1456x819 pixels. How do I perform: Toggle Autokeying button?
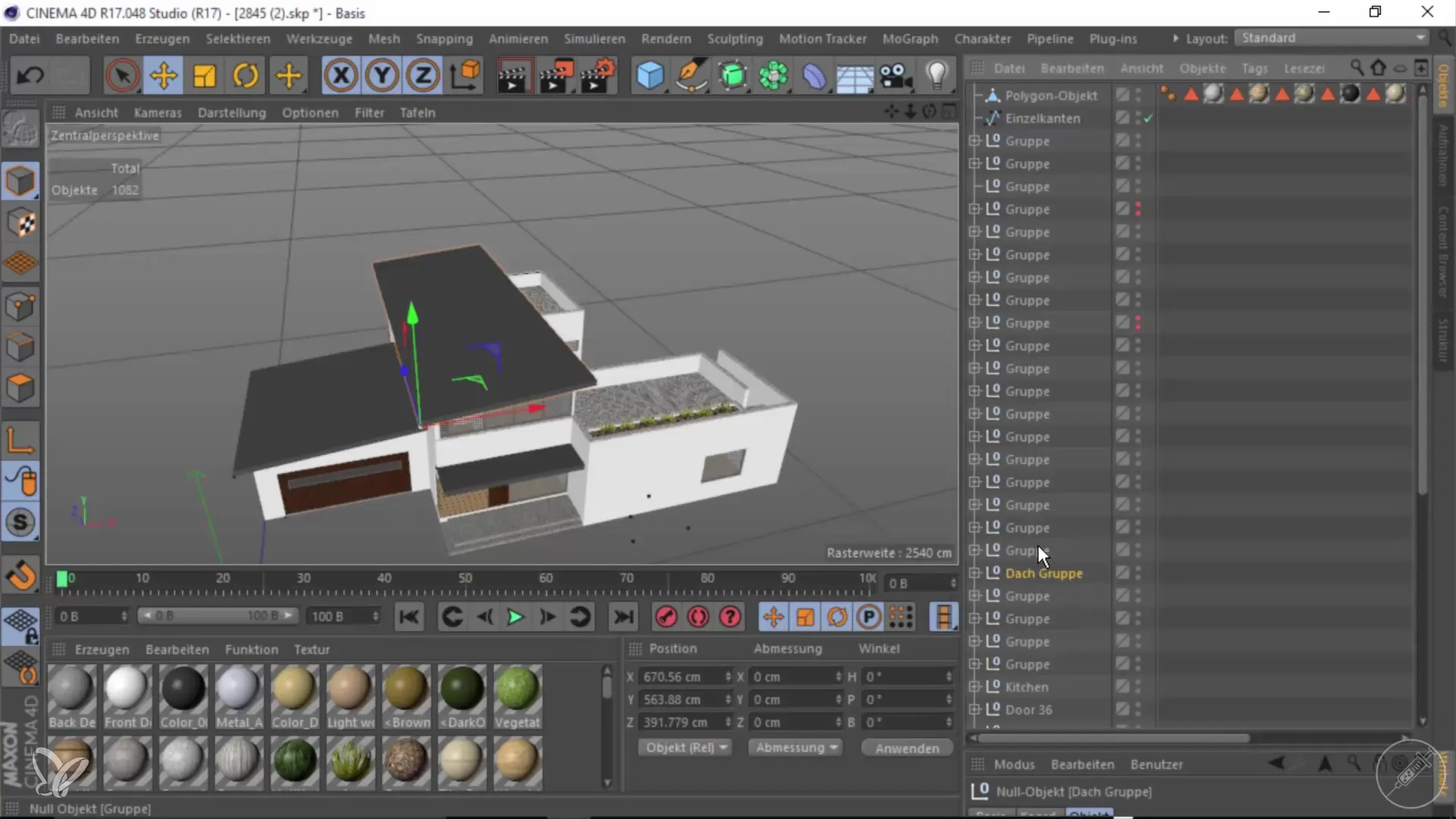(698, 617)
